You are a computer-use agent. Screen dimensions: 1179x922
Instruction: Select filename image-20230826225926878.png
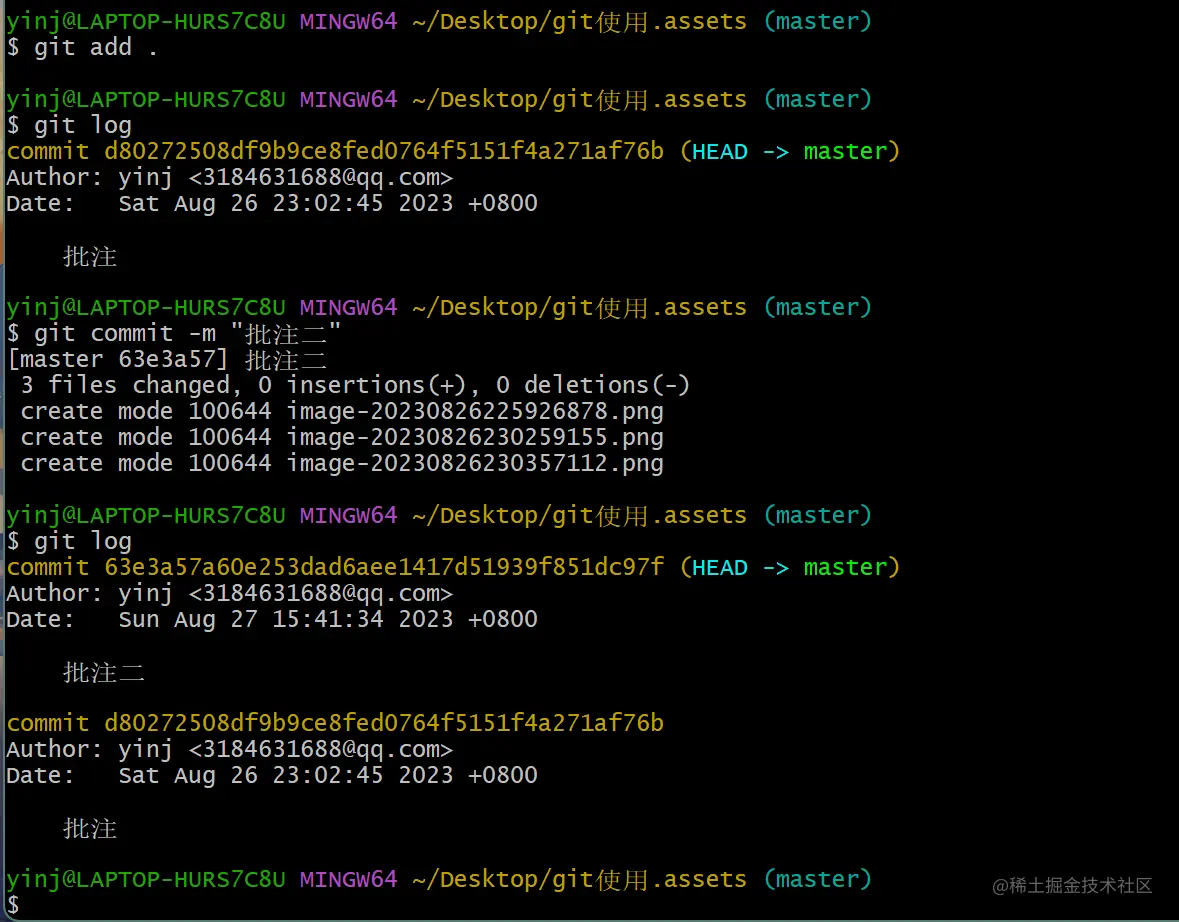pos(474,411)
